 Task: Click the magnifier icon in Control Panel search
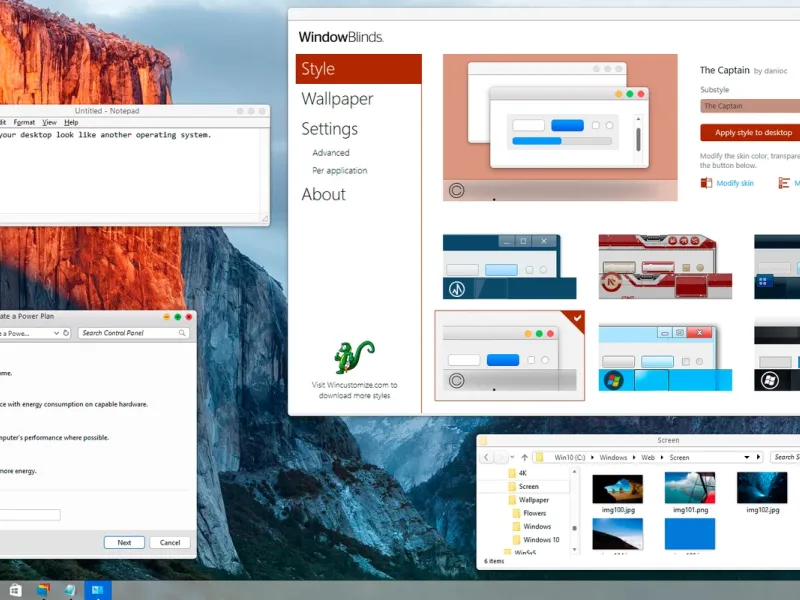point(182,333)
